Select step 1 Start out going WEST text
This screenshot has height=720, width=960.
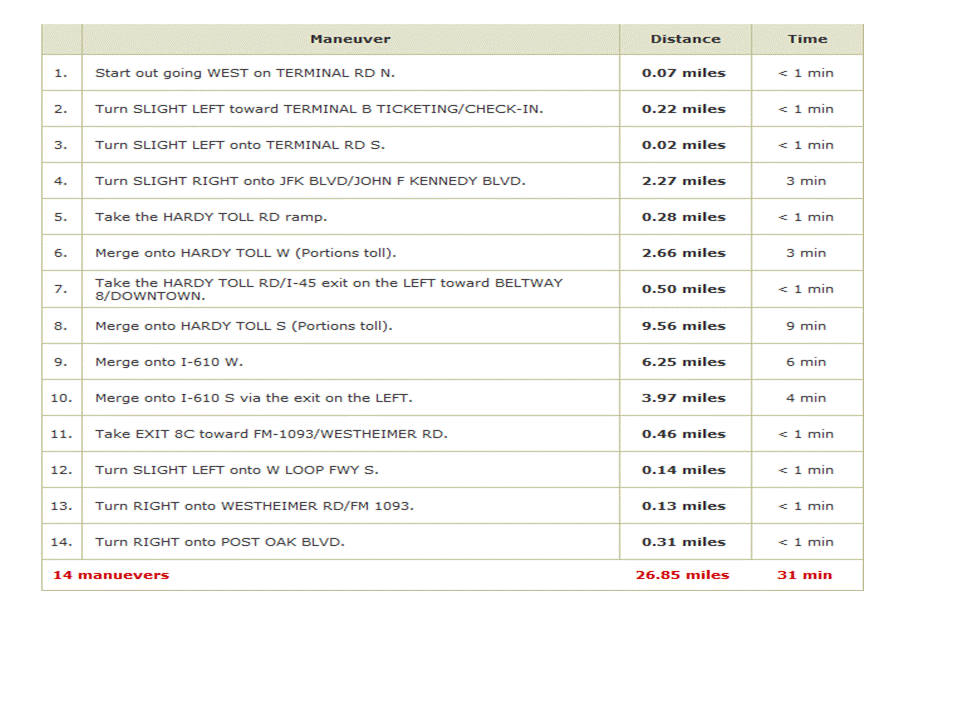pyautogui.click(x=245, y=73)
